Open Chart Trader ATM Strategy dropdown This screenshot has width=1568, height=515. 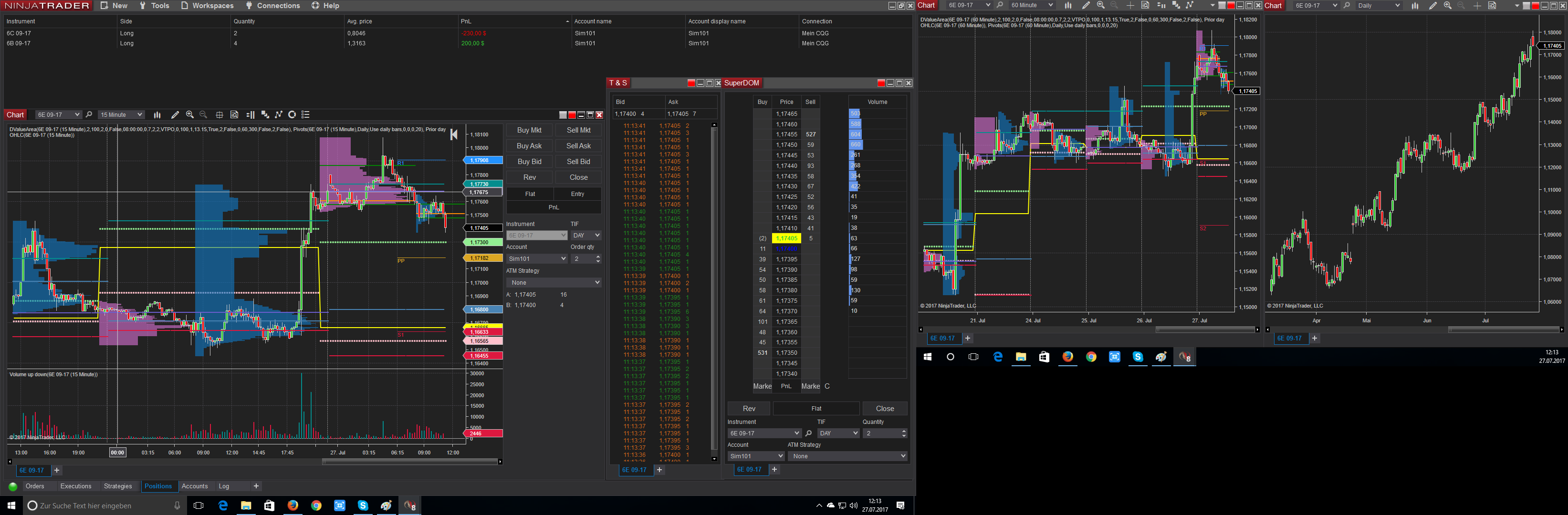(x=554, y=283)
